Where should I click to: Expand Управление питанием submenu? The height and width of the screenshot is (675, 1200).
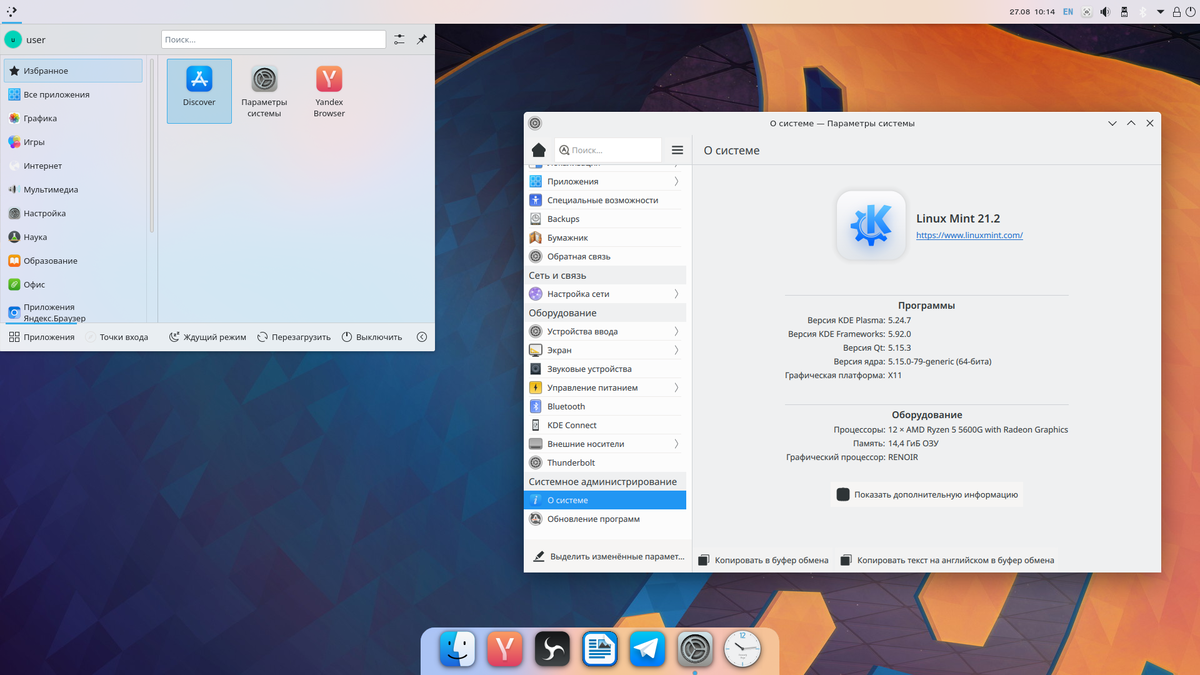676,387
